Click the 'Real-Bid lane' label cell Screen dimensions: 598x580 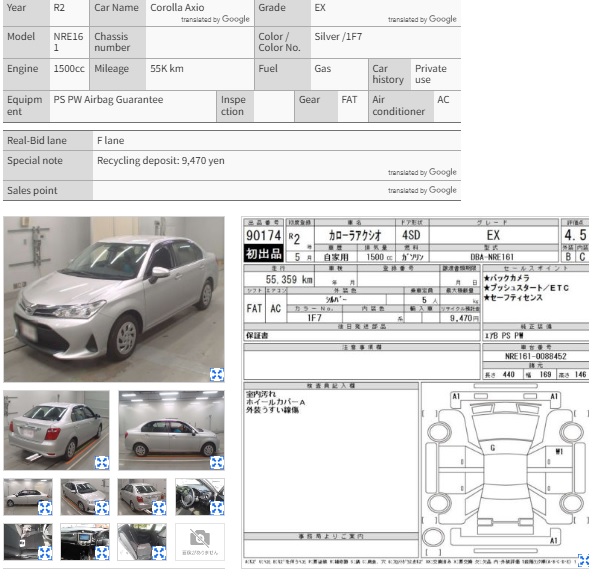(x=48, y=141)
